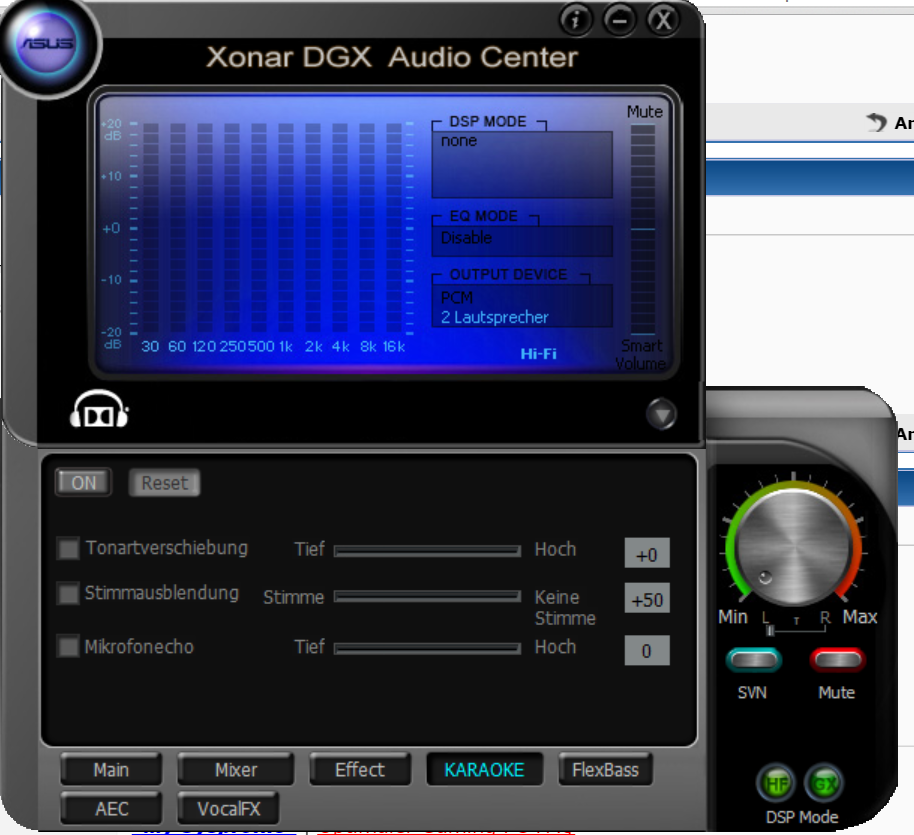914x835 pixels.
Task: Click the master volume knob
Action: [x=794, y=546]
